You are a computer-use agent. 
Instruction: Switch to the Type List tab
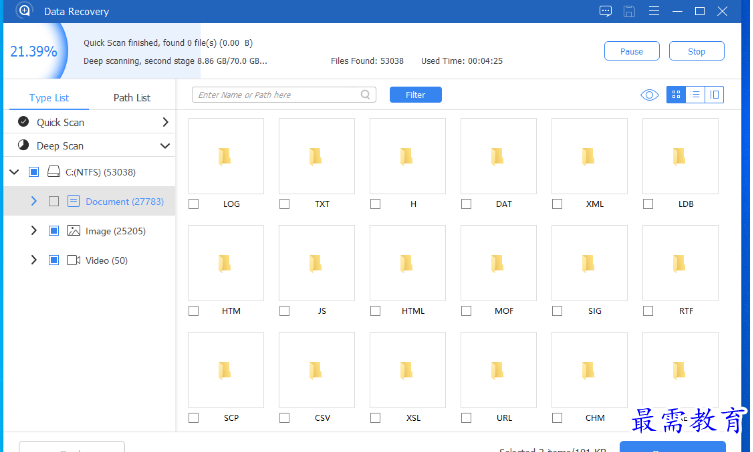49,98
